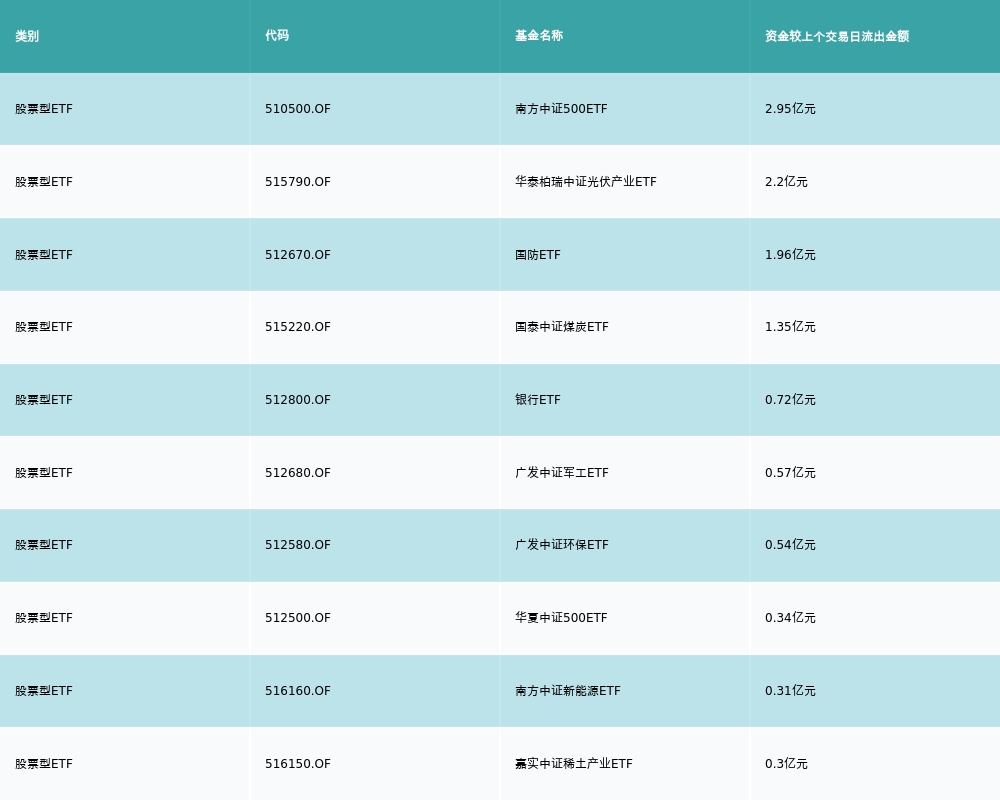Select code 512580.OF
Image resolution: width=1000 pixels, height=800 pixels.
(x=298, y=545)
